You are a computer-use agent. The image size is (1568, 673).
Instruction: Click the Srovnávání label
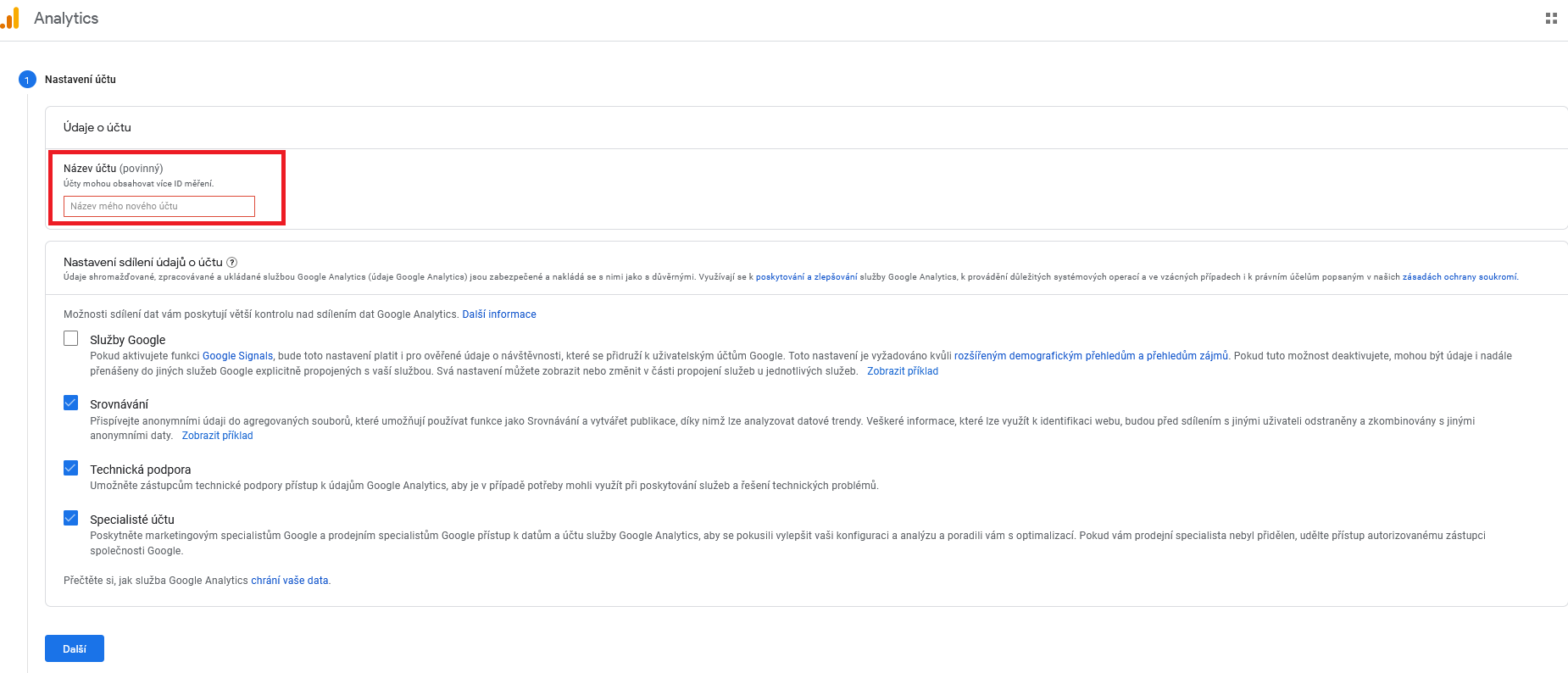120,404
